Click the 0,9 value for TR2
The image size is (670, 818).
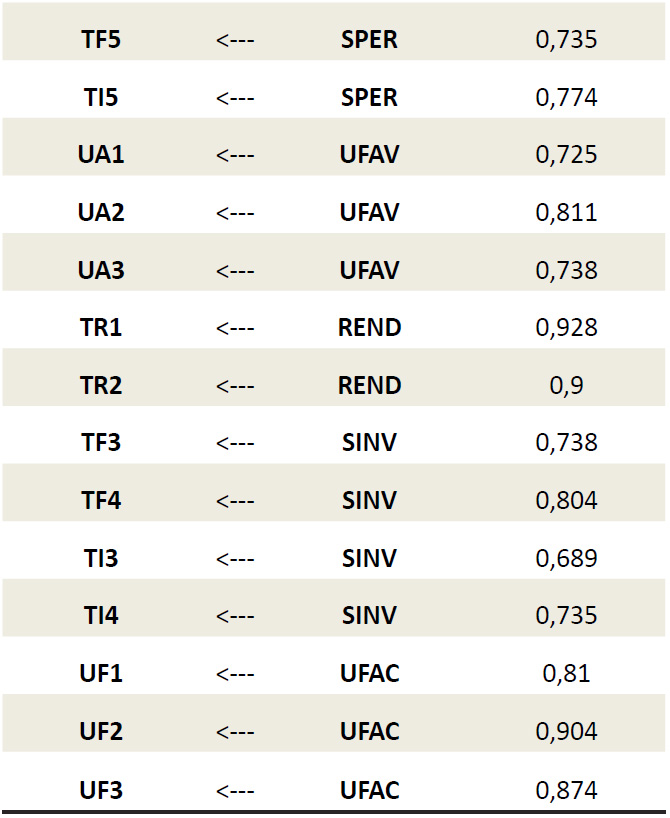[x=566, y=386]
